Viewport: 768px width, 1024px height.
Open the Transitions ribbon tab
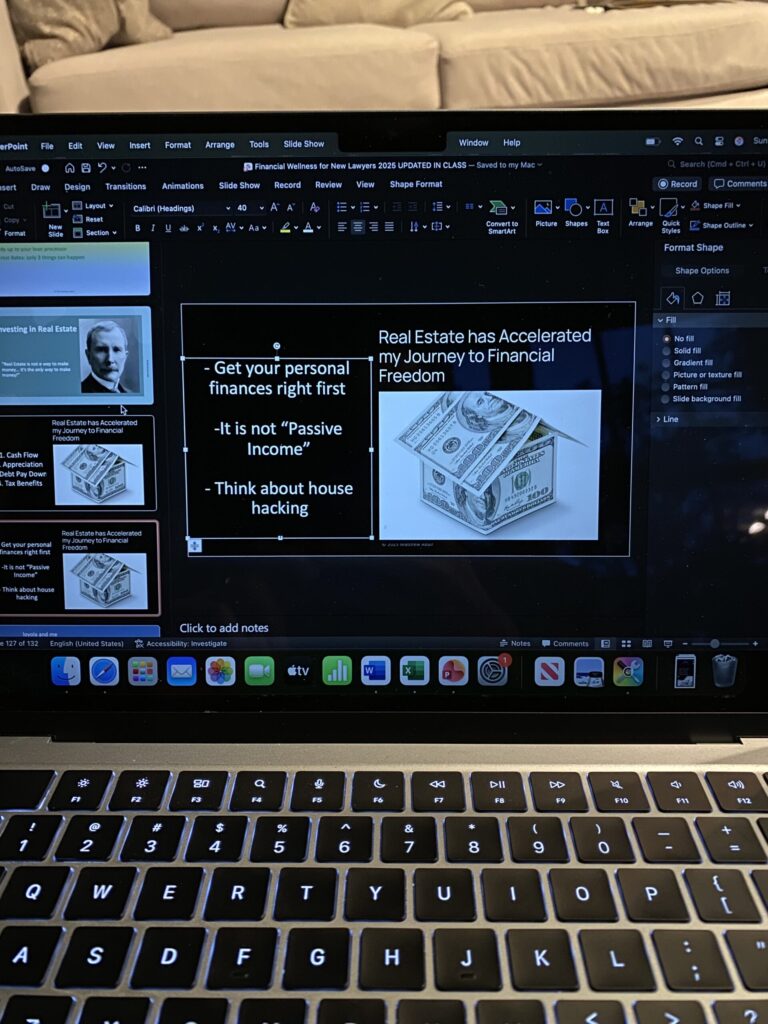(x=125, y=186)
